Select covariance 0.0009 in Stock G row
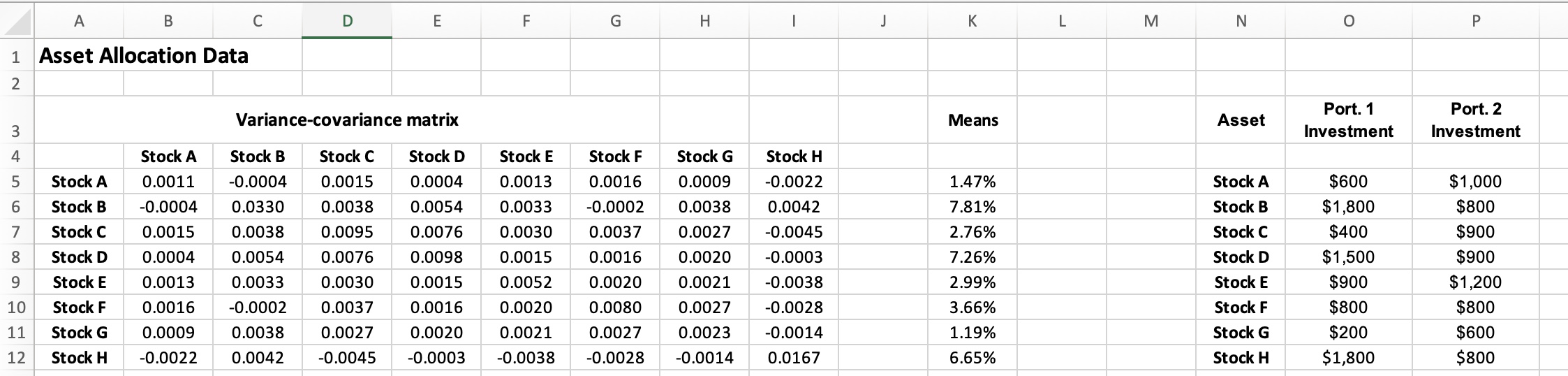Screen dimensions: 1568x376 point(168,333)
